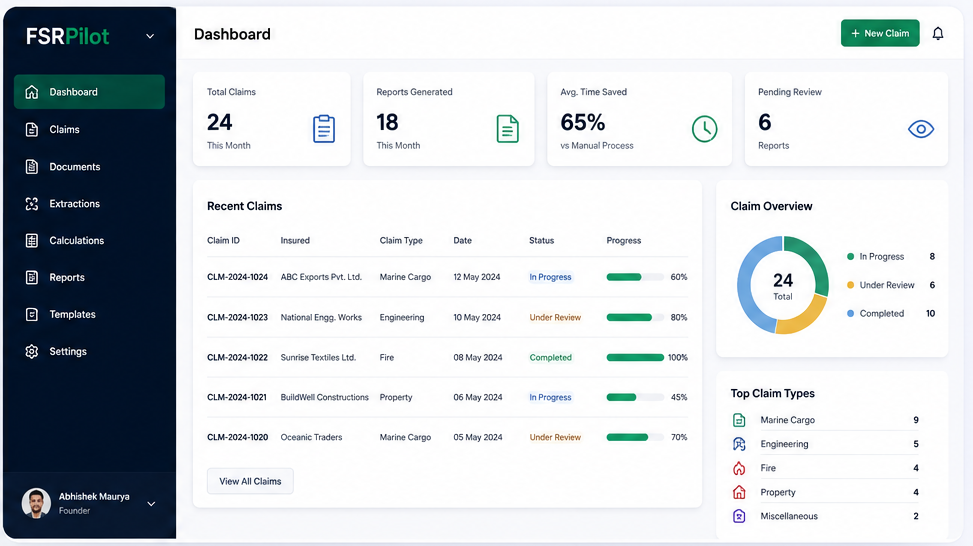Image resolution: width=973 pixels, height=546 pixels.
Task: Click the yellow Under Review legend dot
Action: click(x=850, y=285)
